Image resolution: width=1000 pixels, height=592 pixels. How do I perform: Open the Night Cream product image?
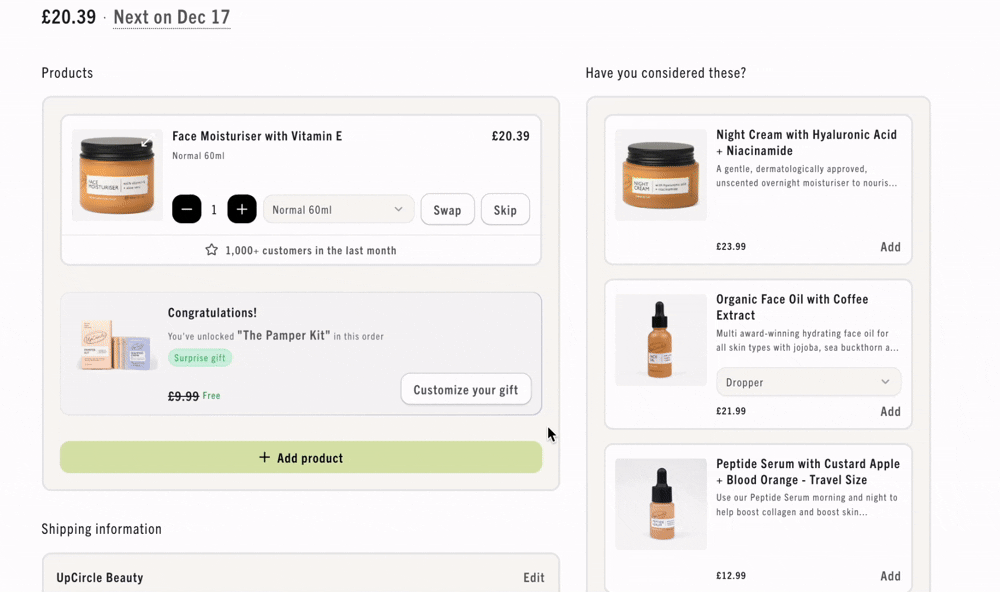coord(661,175)
